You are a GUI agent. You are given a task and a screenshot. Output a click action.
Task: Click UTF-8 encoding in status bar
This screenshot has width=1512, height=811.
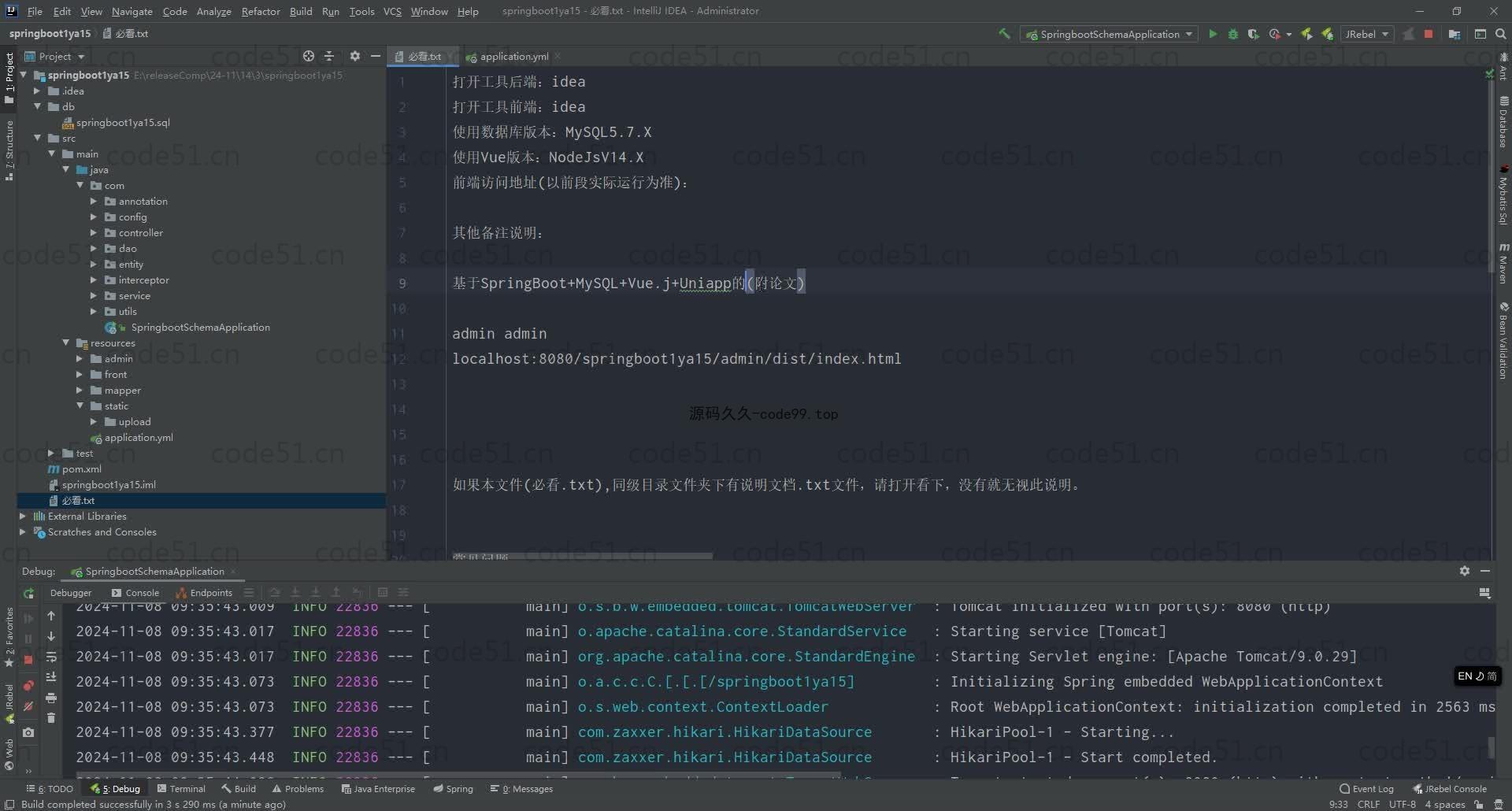tap(1402, 804)
